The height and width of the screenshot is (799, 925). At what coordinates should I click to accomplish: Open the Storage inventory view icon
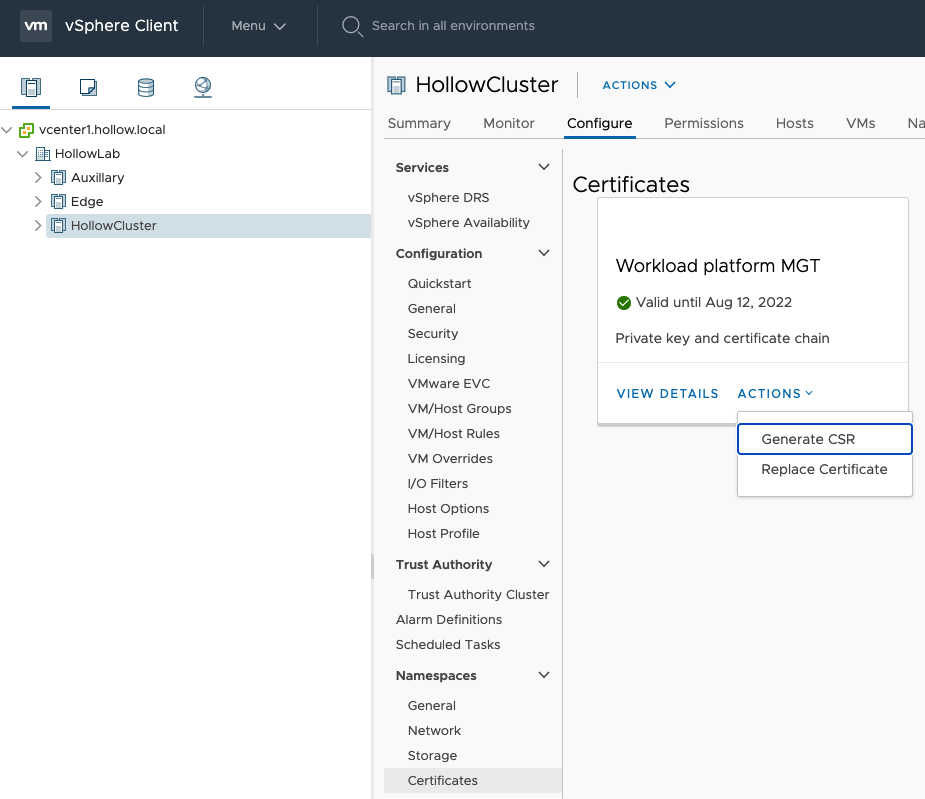point(146,87)
